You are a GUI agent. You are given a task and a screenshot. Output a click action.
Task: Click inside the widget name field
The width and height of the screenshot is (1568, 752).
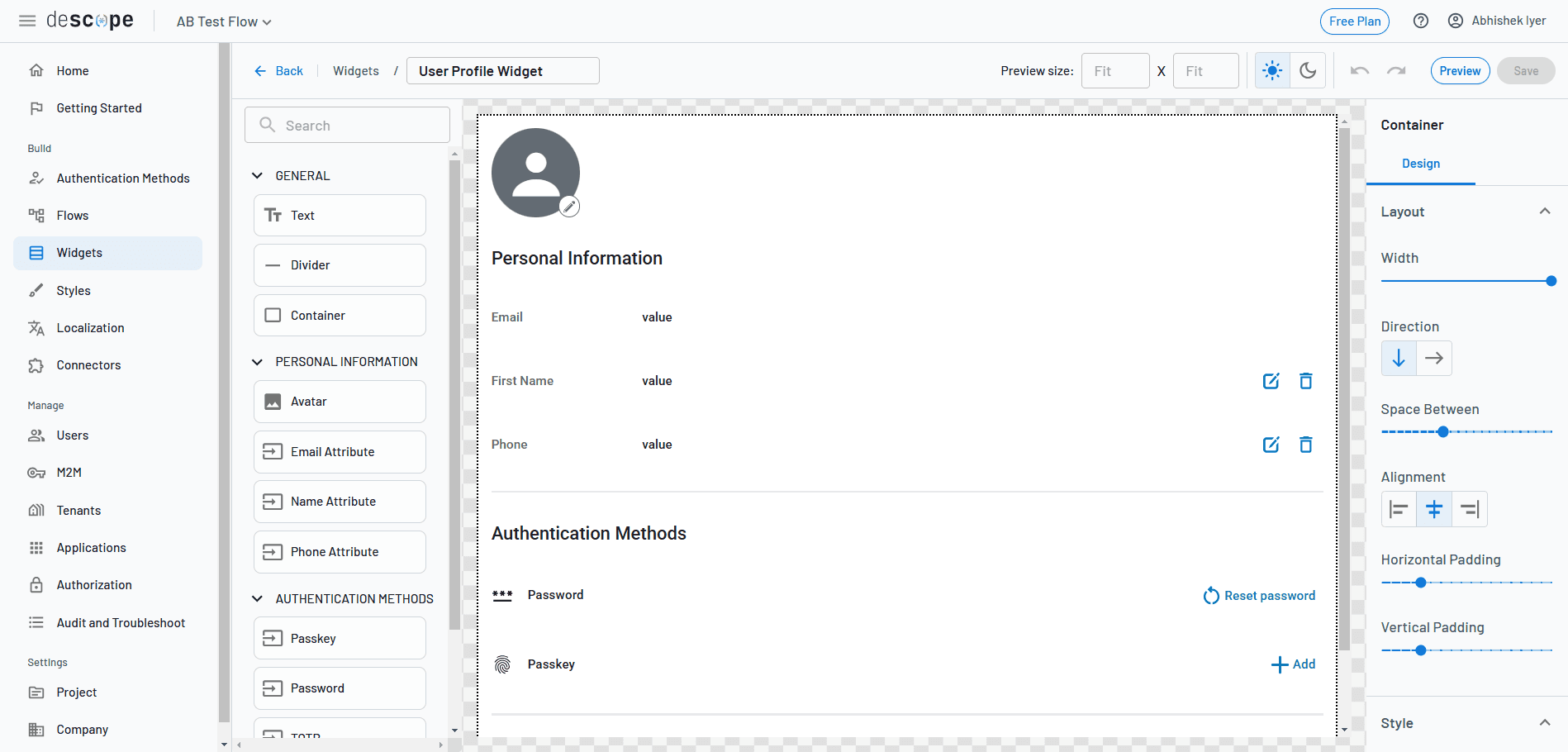tap(502, 70)
